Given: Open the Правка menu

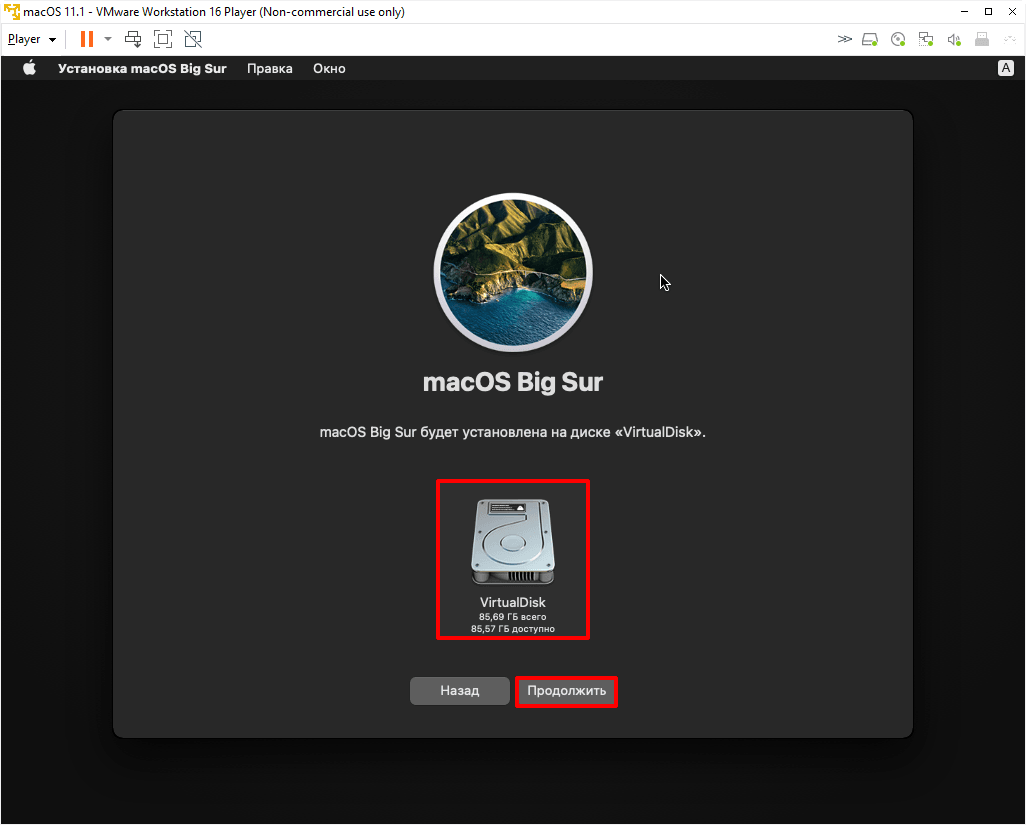Looking at the screenshot, I should tap(270, 69).
